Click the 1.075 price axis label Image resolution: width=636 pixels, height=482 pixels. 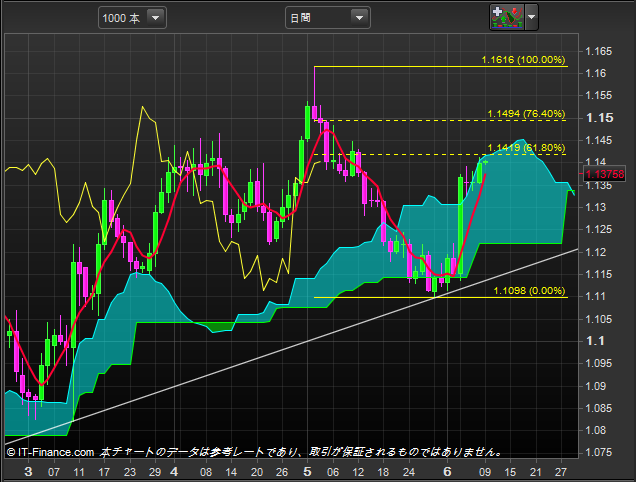[599, 452]
